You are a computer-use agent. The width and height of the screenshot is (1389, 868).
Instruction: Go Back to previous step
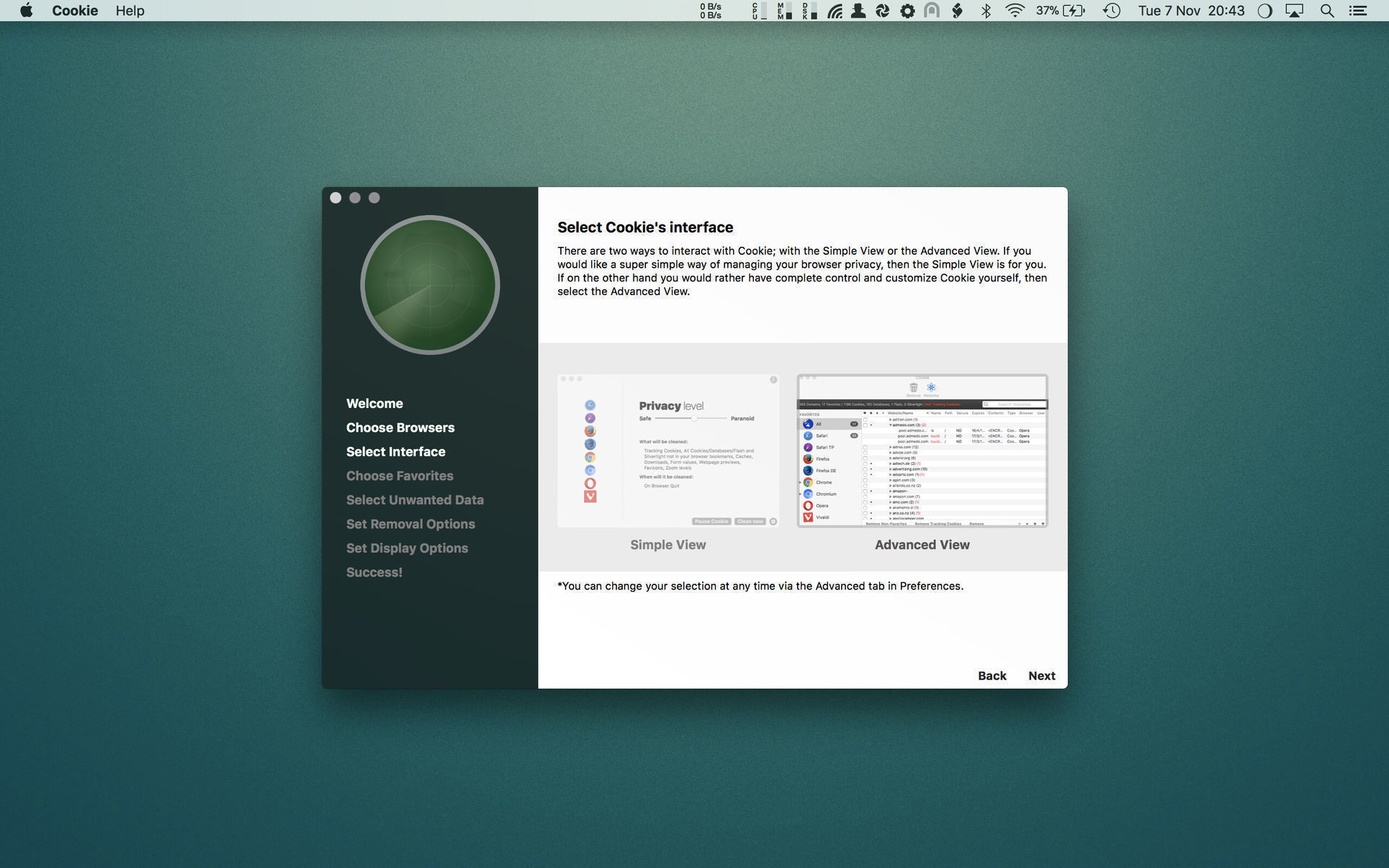tap(992, 676)
